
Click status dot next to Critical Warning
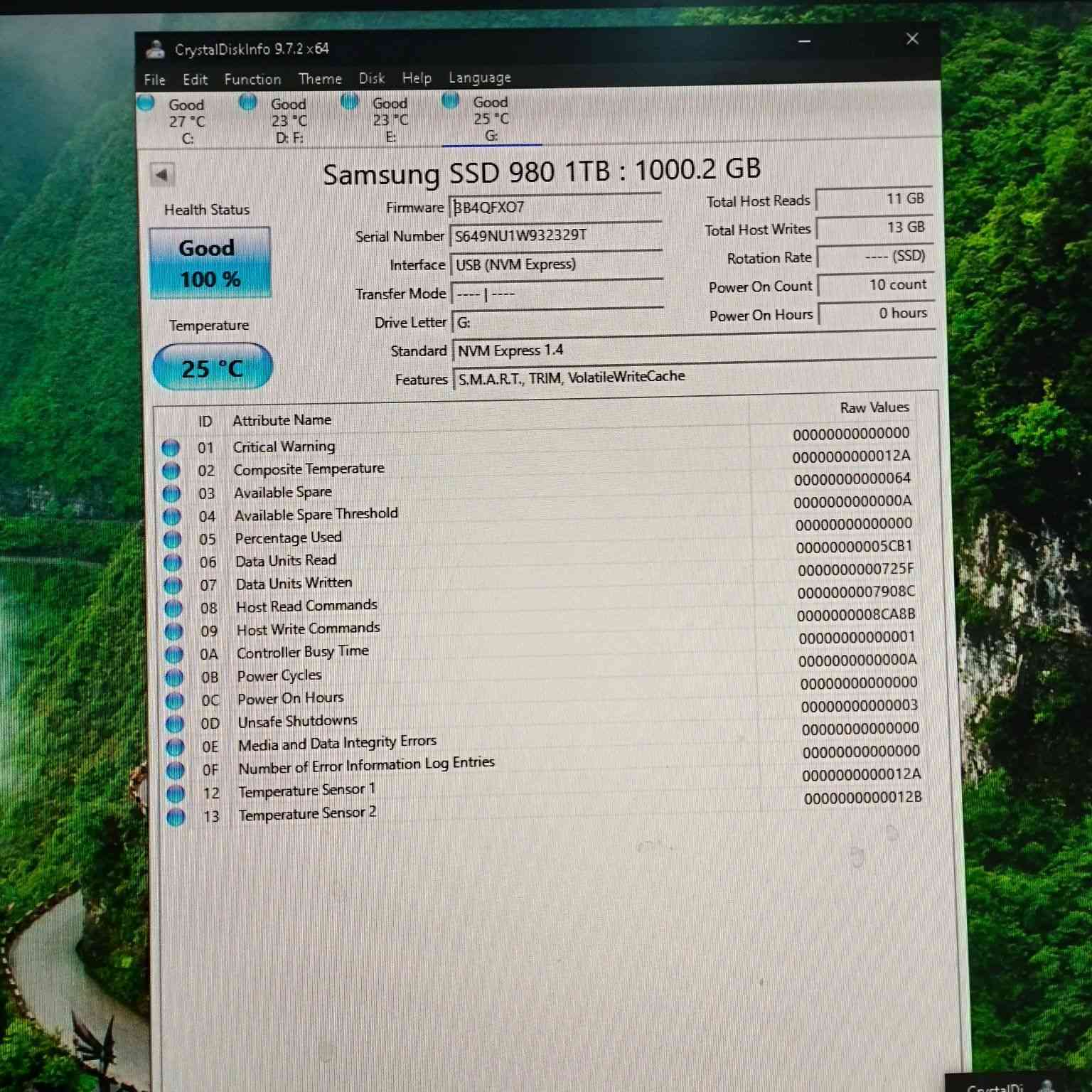(x=171, y=447)
